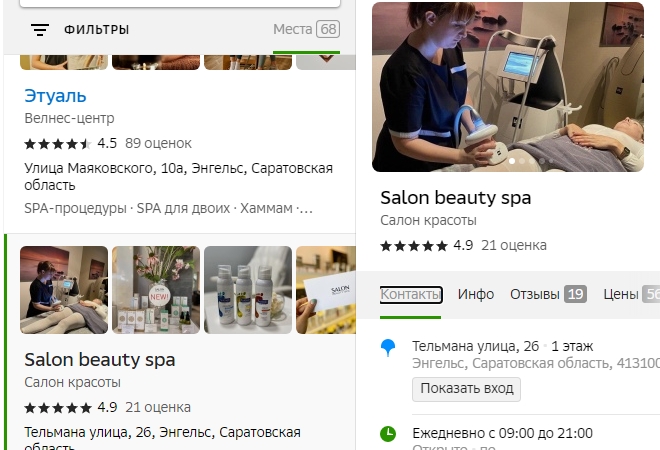The height and width of the screenshot is (450, 660).
Task: Open the Этуаль wellness center link
Action: 55,96
